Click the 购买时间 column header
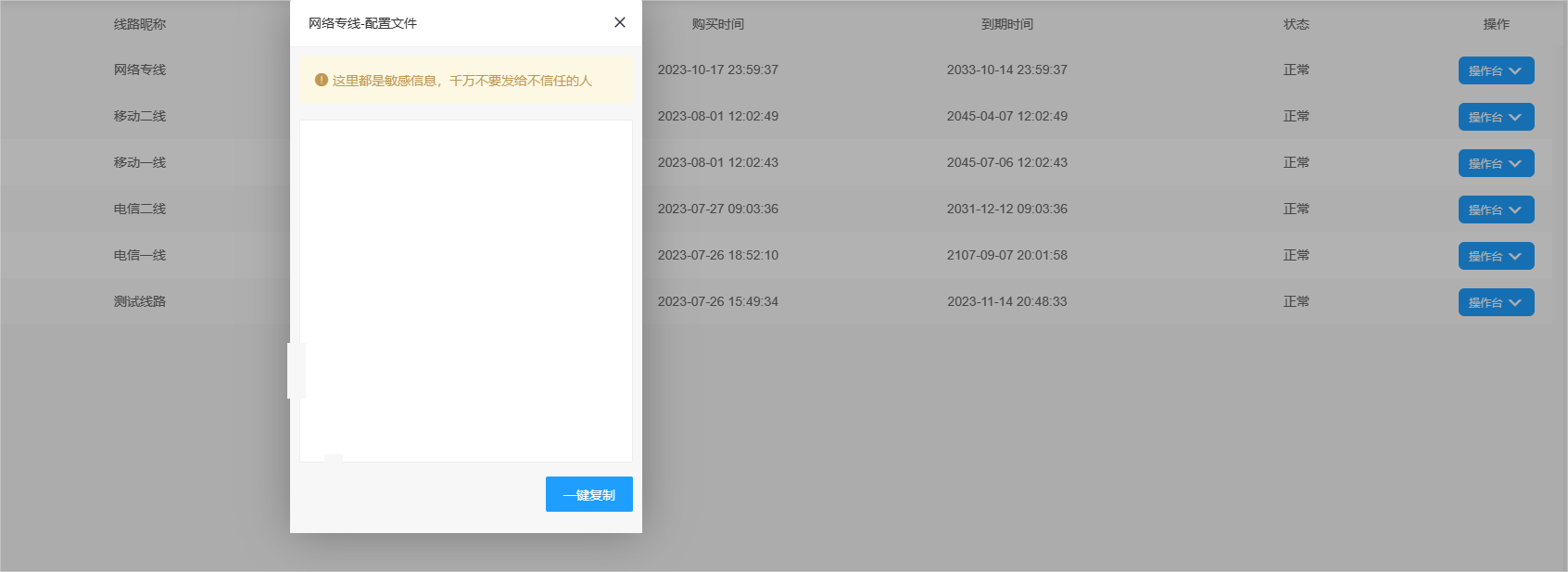The image size is (1568, 572). tap(717, 24)
